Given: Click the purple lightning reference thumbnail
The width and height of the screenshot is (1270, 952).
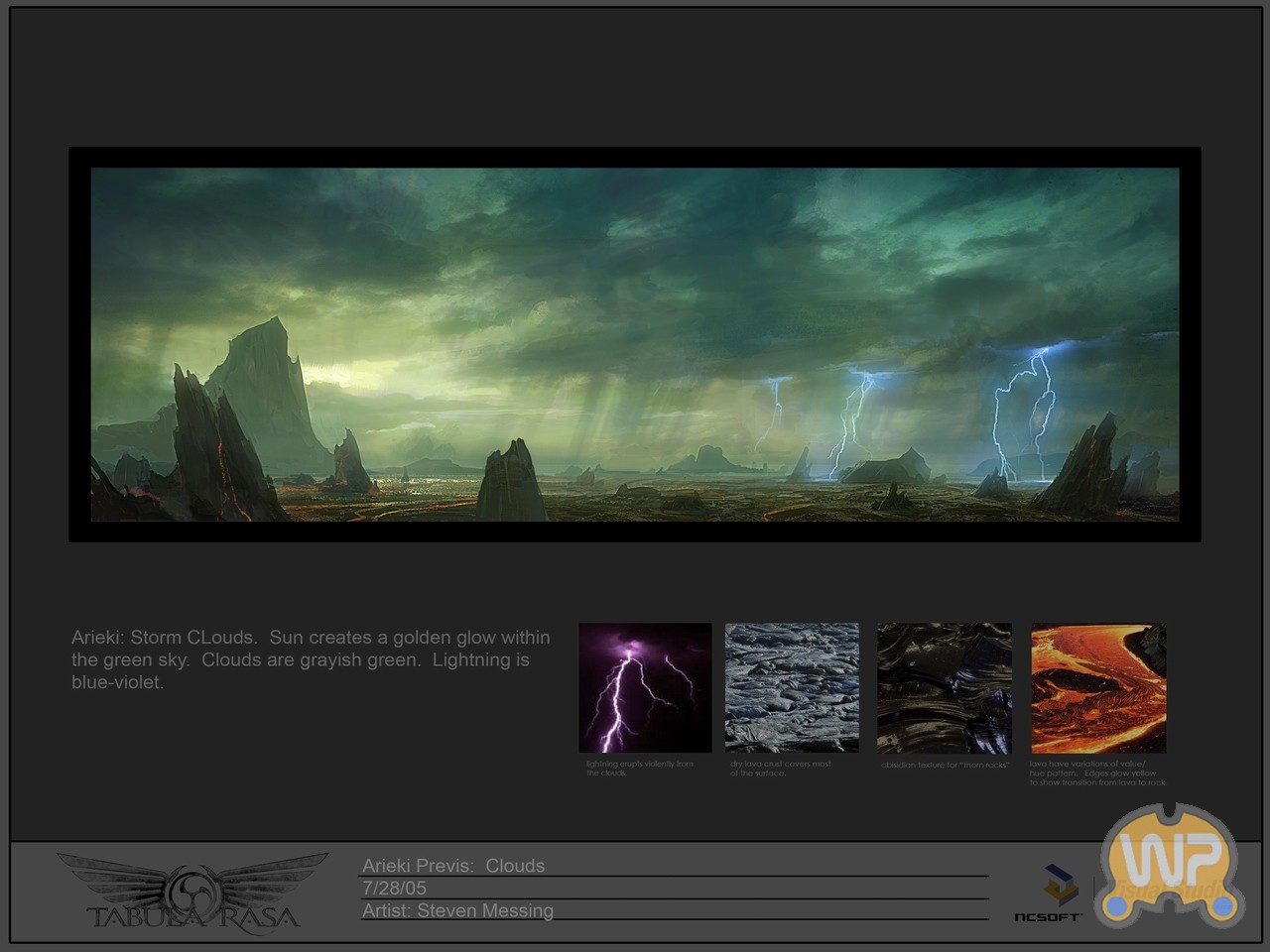Looking at the screenshot, I should pyautogui.click(x=645, y=687).
